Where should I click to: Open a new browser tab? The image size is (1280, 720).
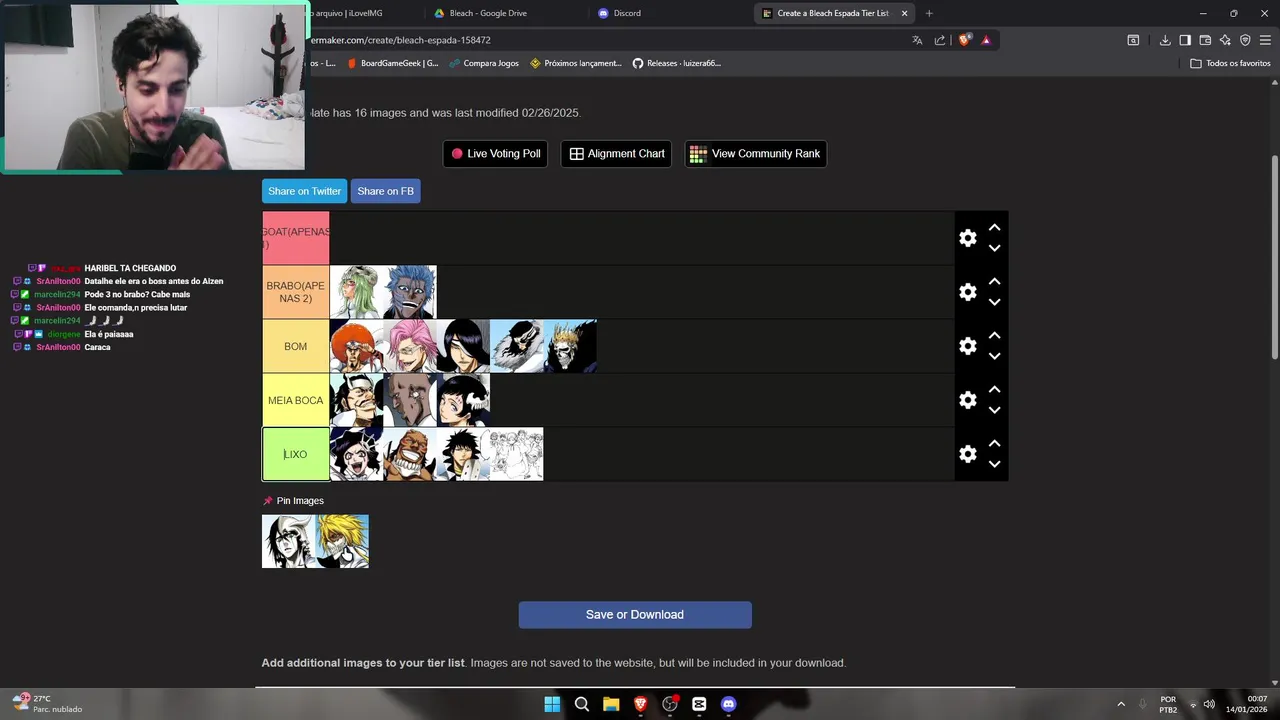[929, 13]
